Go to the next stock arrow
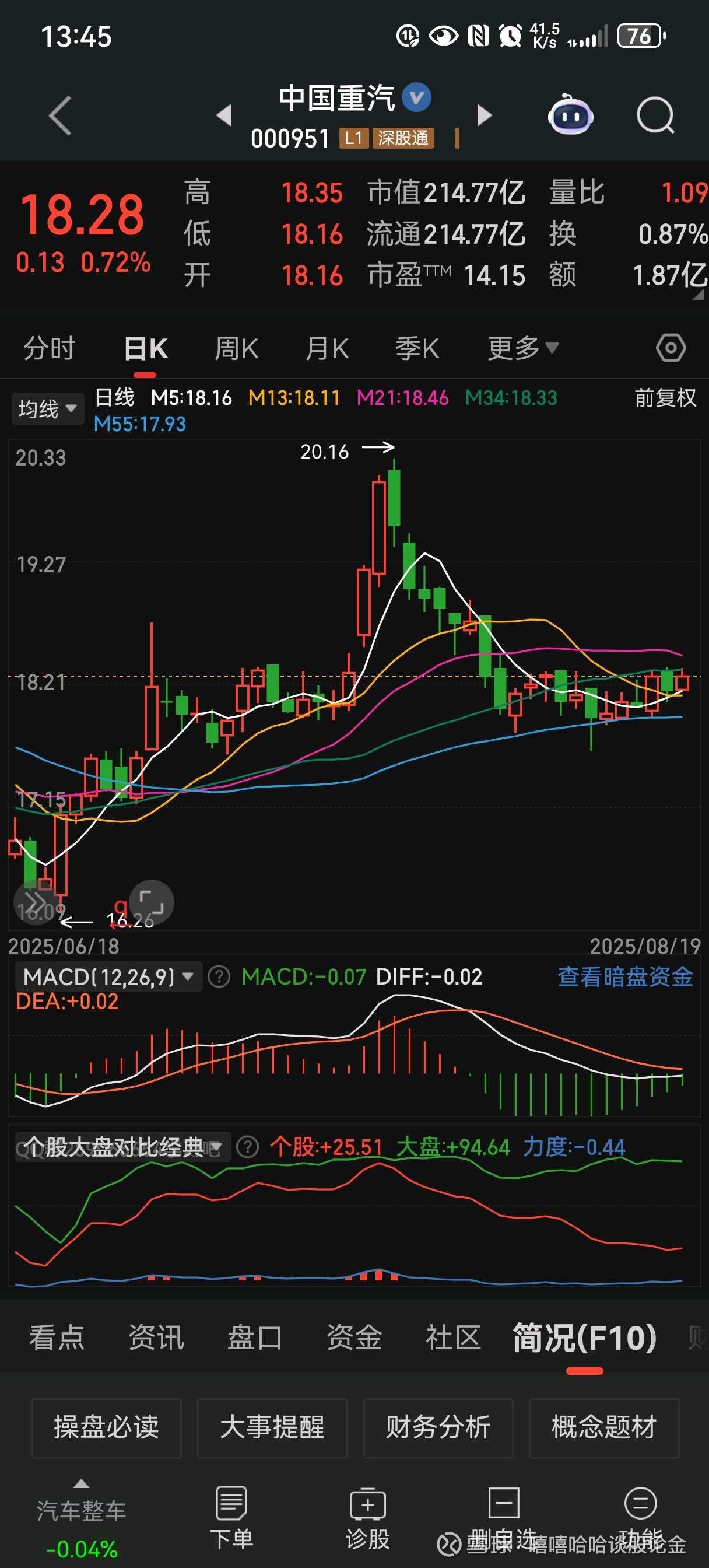Viewport: 709px width, 1568px height. pyautogui.click(x=485, y=115)
